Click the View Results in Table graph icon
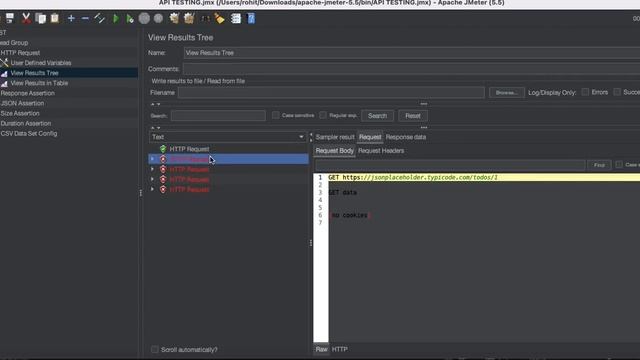Viewport: 640px width, 360px height. pyautogui.click(x=4, y=83)
